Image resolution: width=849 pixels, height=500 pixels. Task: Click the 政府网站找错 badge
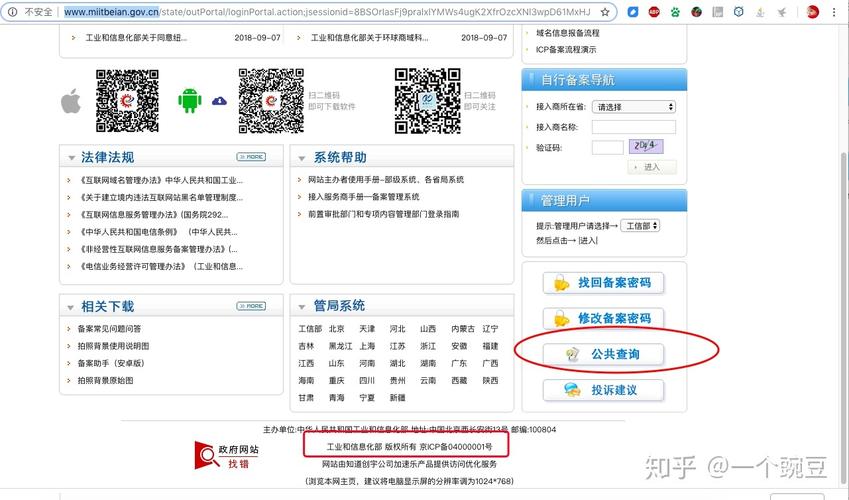click(226, 456)
